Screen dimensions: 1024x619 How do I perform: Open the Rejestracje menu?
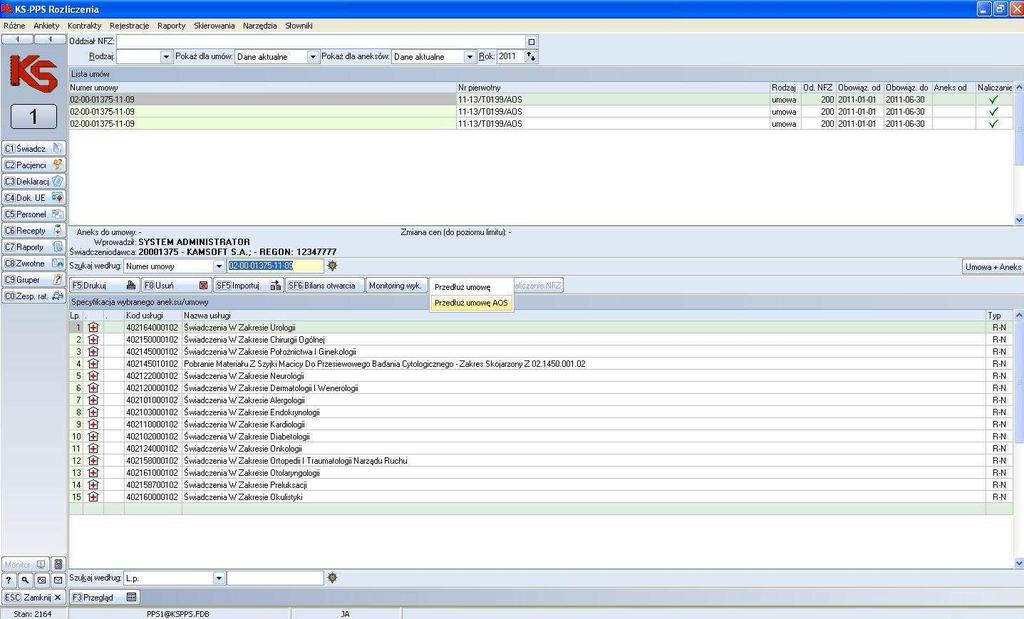pyautogui.click(x=129, y=25)
